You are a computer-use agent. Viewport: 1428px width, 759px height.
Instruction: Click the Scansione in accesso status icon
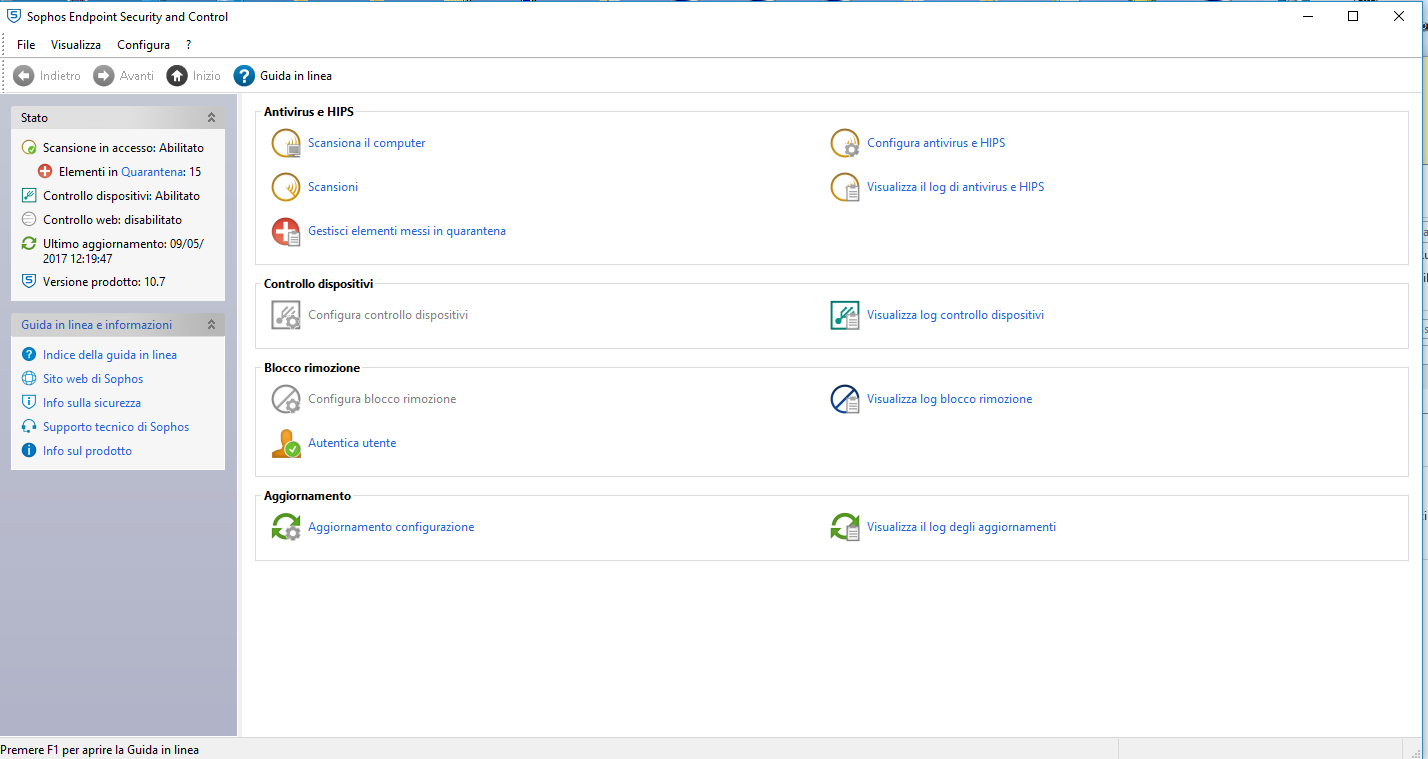tap(29, 148)
